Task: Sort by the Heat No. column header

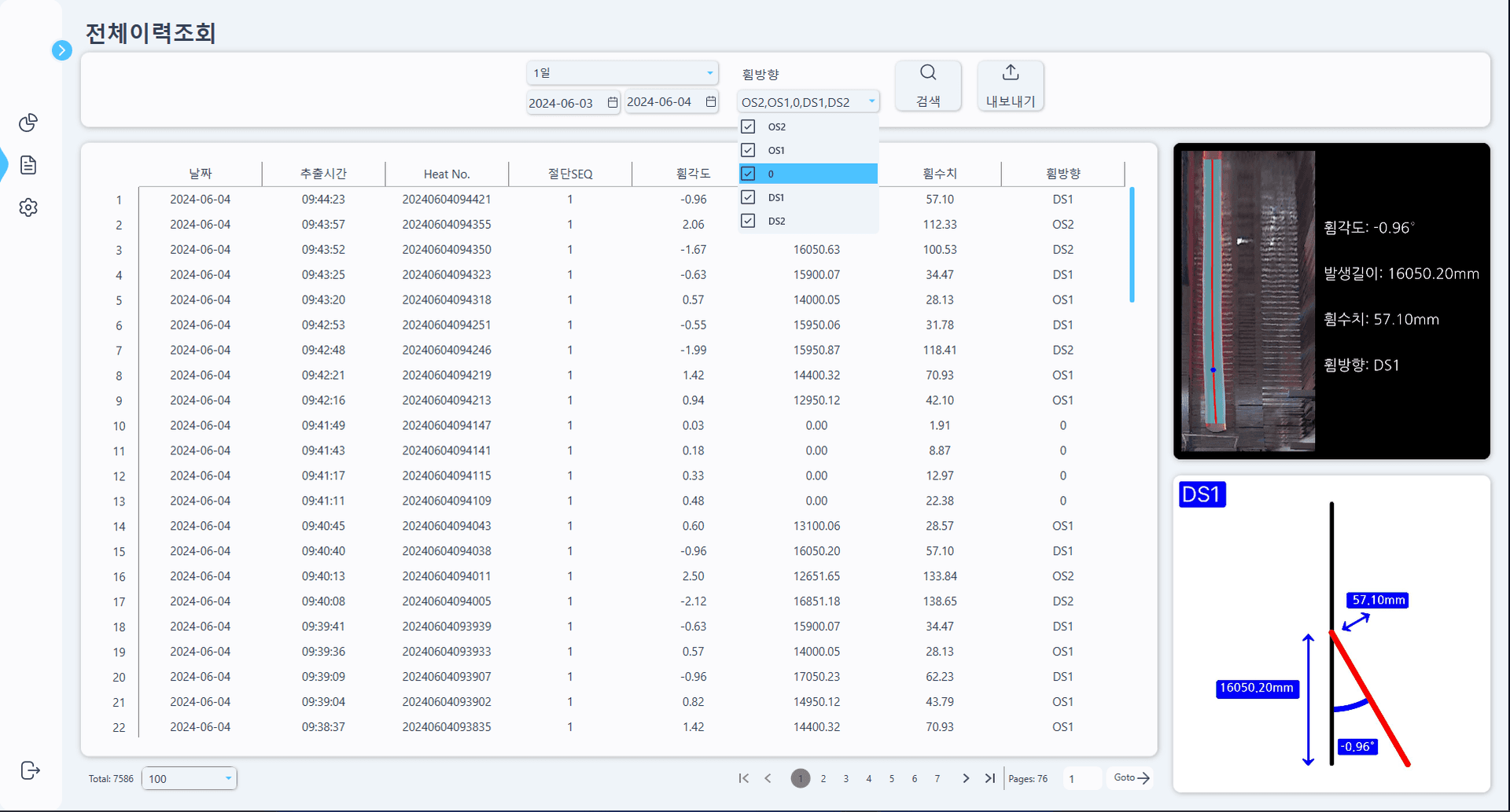Action: coord(447,174)
